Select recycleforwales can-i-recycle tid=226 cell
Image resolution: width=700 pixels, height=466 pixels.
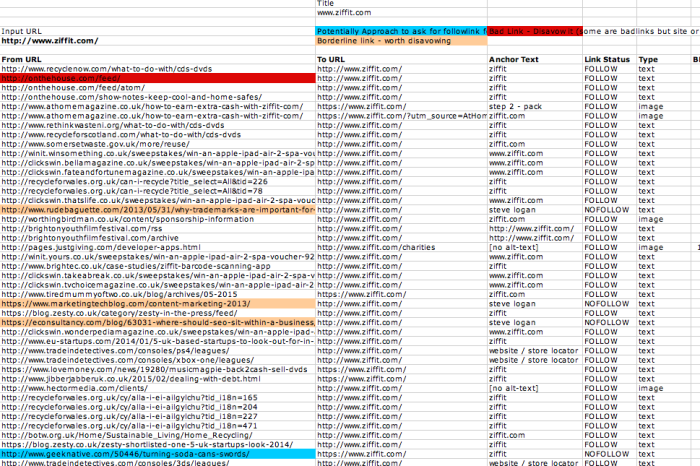tap(158, 182)
